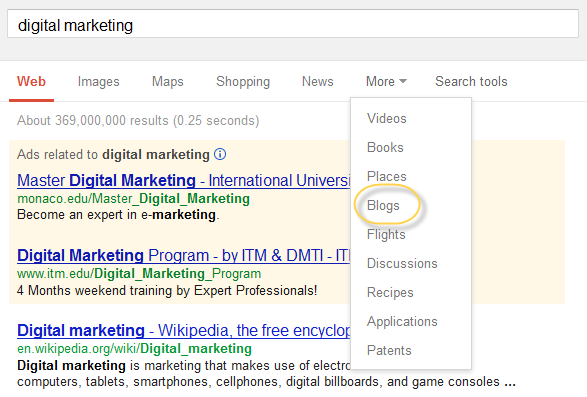This screenshot has width=587, height=397.
Task: Open Master Digital Marketing ad link
Action: pos(183,181)
